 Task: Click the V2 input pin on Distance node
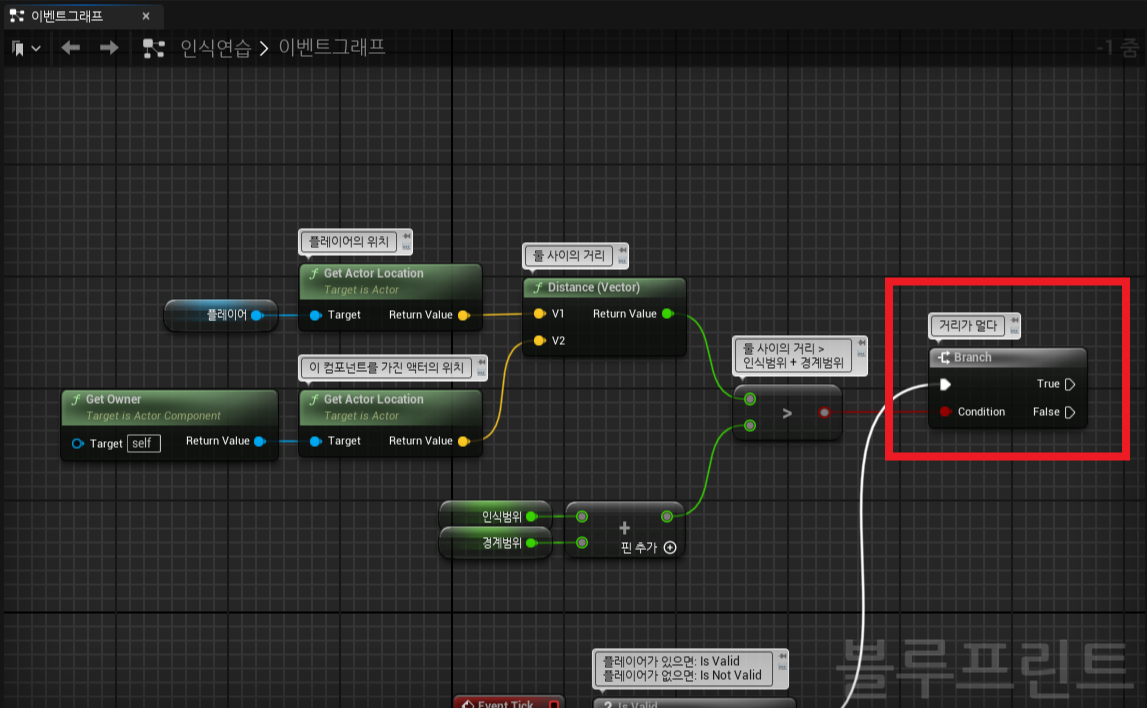(x=540, y=340)
